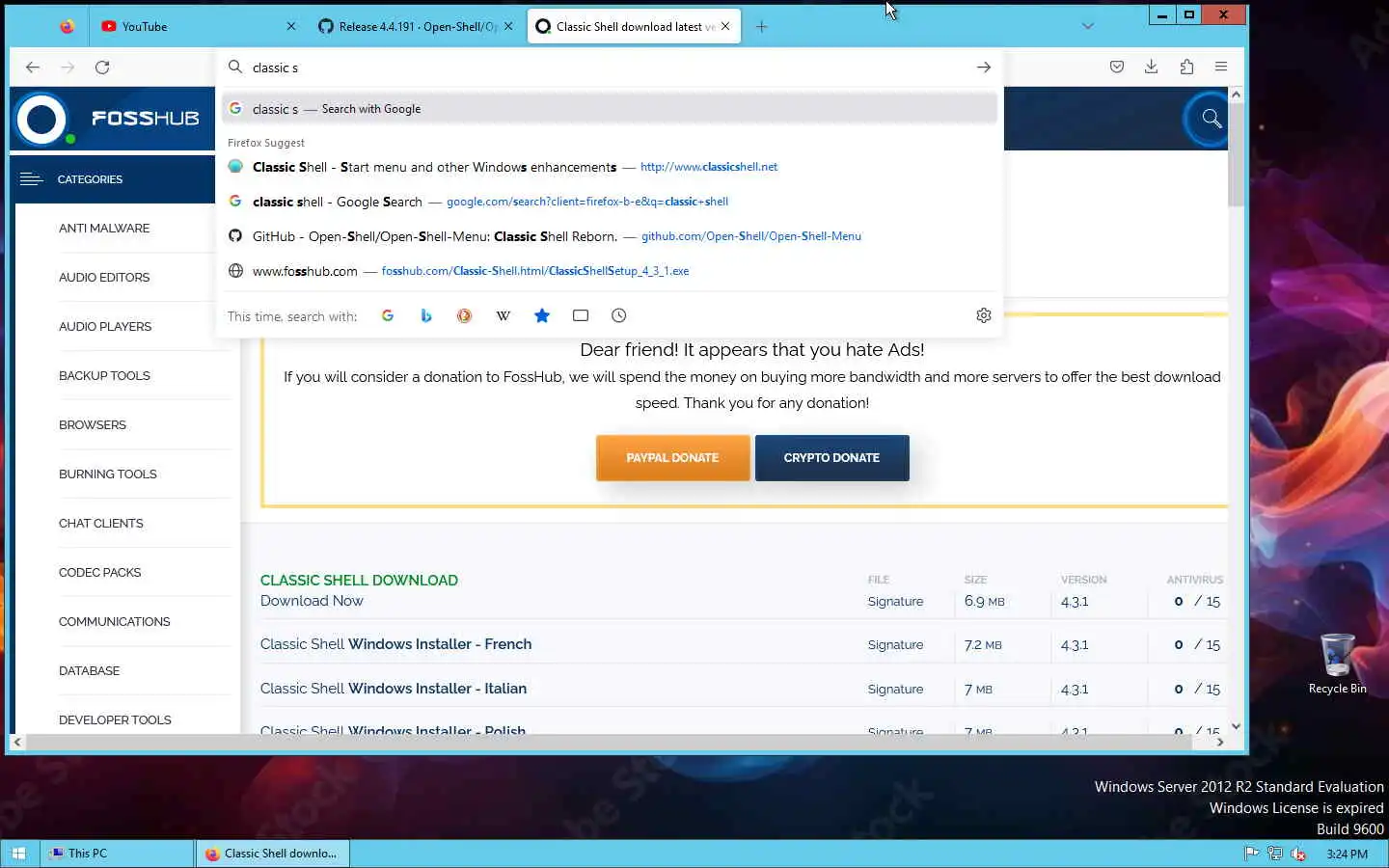This screenshot has height=868, width=1389.
Task: Click Signature link in French installer row
Action: coord(895,645)
